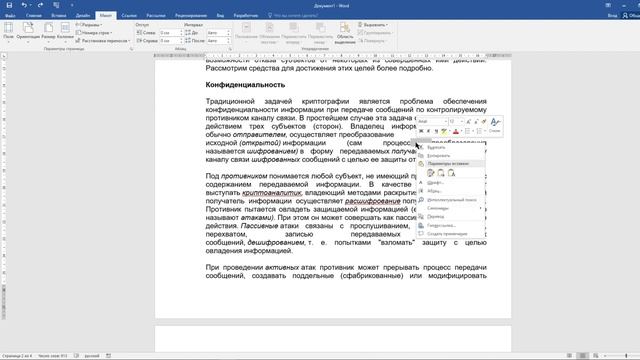Choose Гиперссылка... (Hyperlink) in context menu
This screenshot has height=360, width=640.
point(451,225)
